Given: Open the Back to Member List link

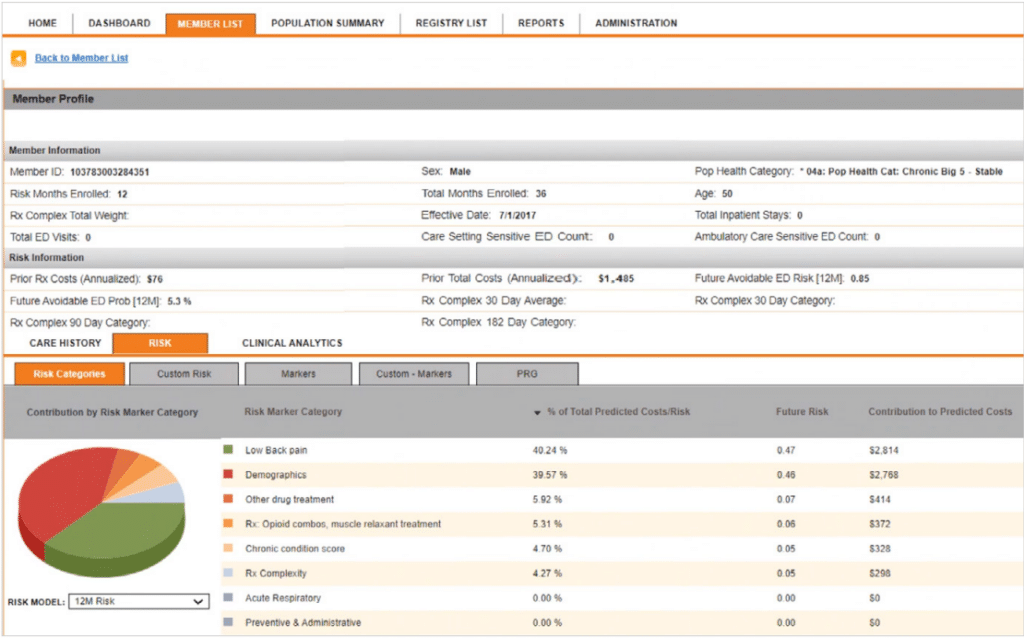Looking at the screenshot, I should (81, 58).
